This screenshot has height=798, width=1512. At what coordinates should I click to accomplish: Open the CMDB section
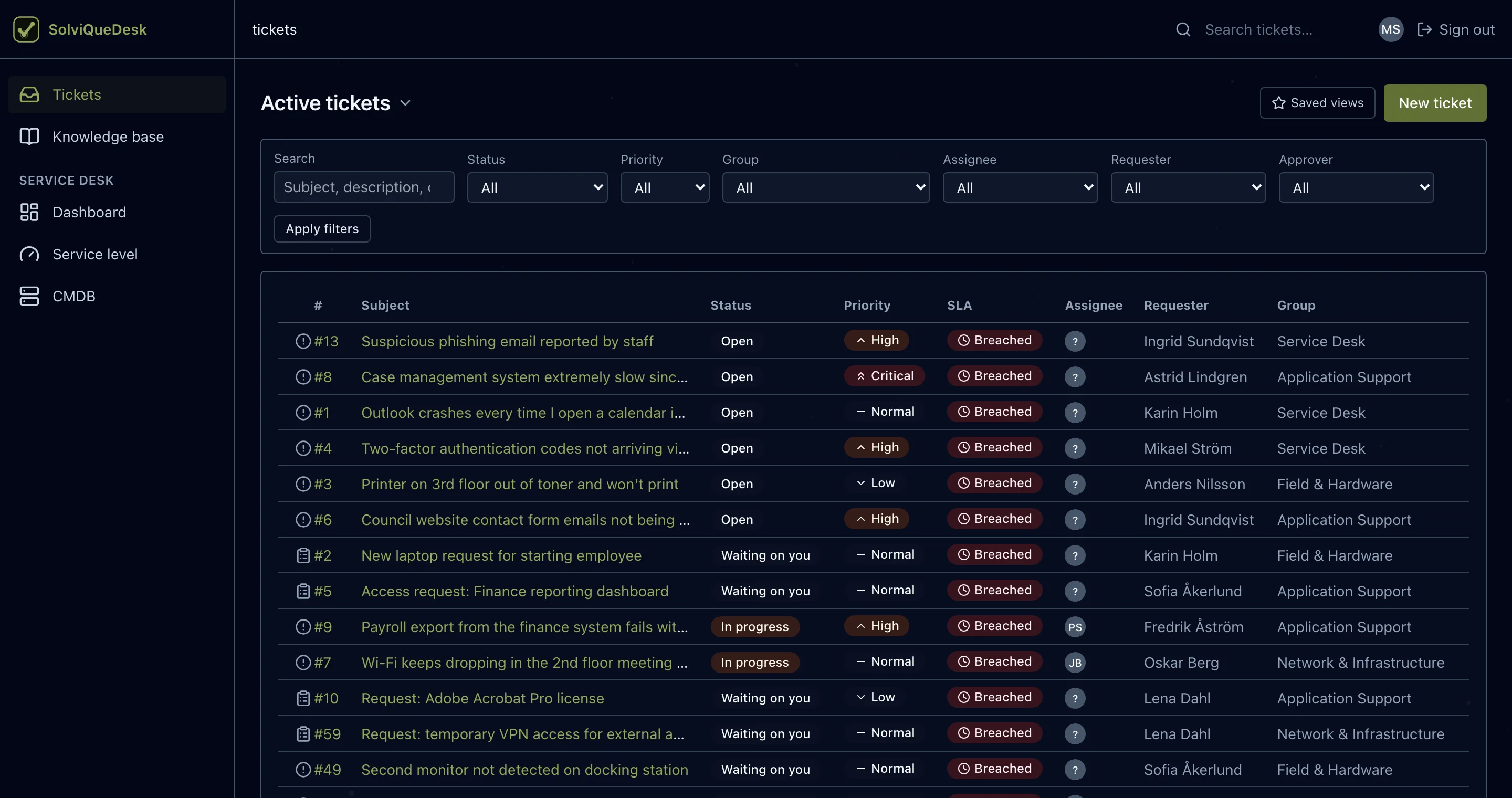click(117, 296)
